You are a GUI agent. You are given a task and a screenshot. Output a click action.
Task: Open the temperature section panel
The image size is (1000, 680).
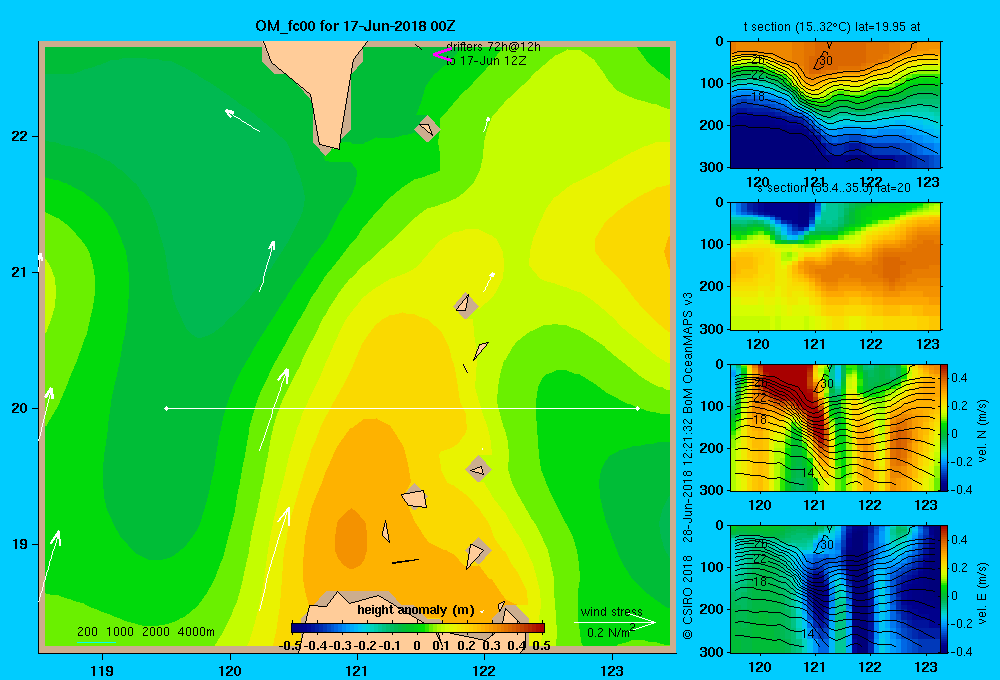835,105
